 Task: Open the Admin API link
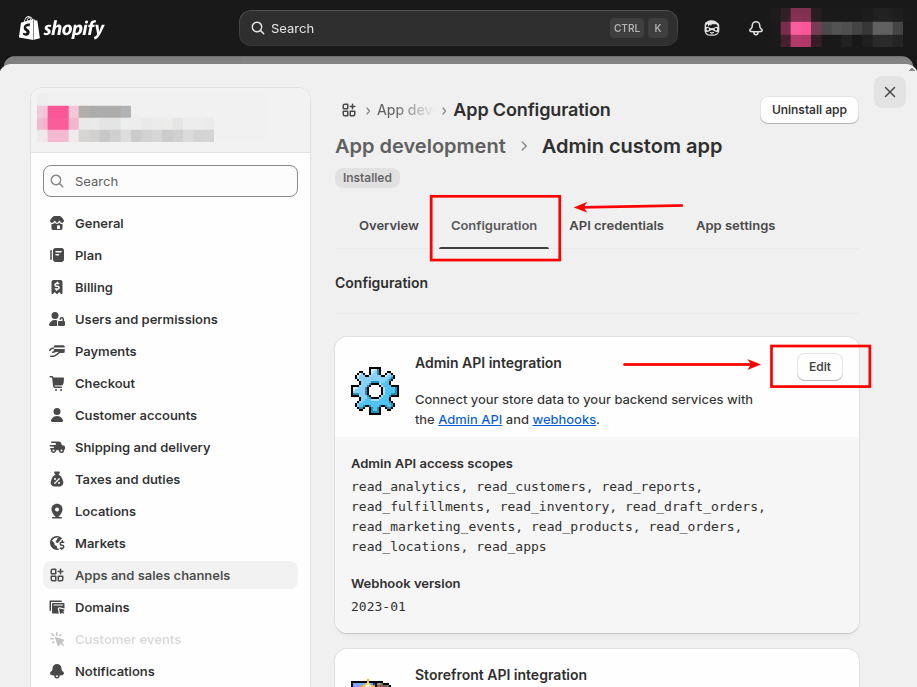click(470, 420)
